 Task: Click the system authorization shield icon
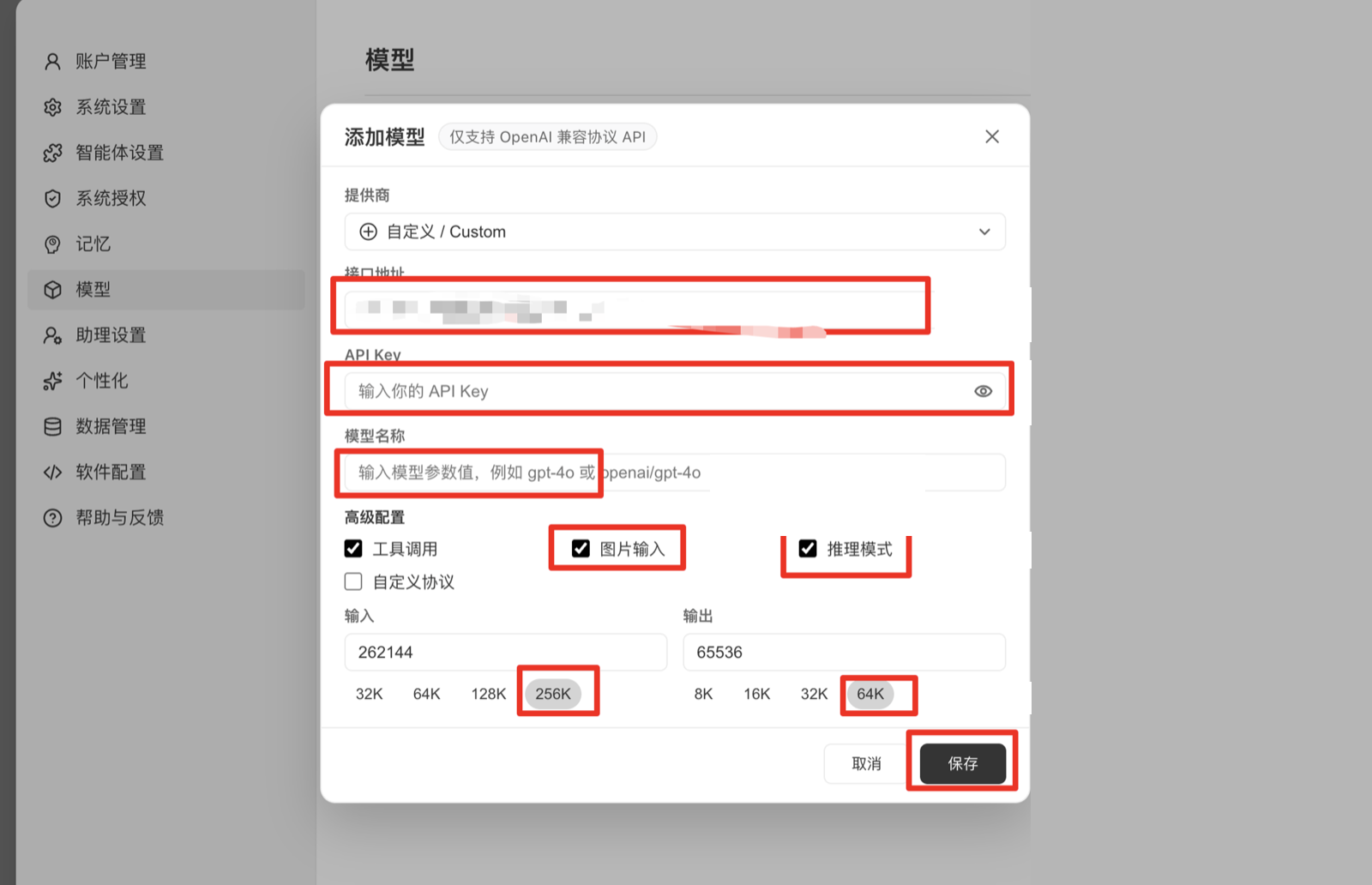pos(52,199)
